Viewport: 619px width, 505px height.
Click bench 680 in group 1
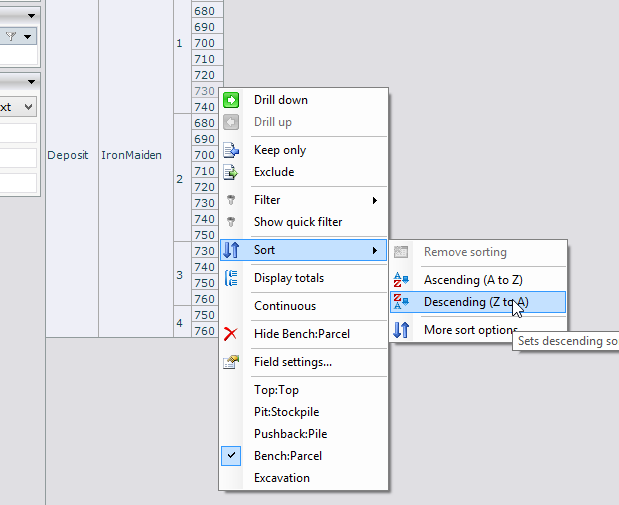[207, 11]
